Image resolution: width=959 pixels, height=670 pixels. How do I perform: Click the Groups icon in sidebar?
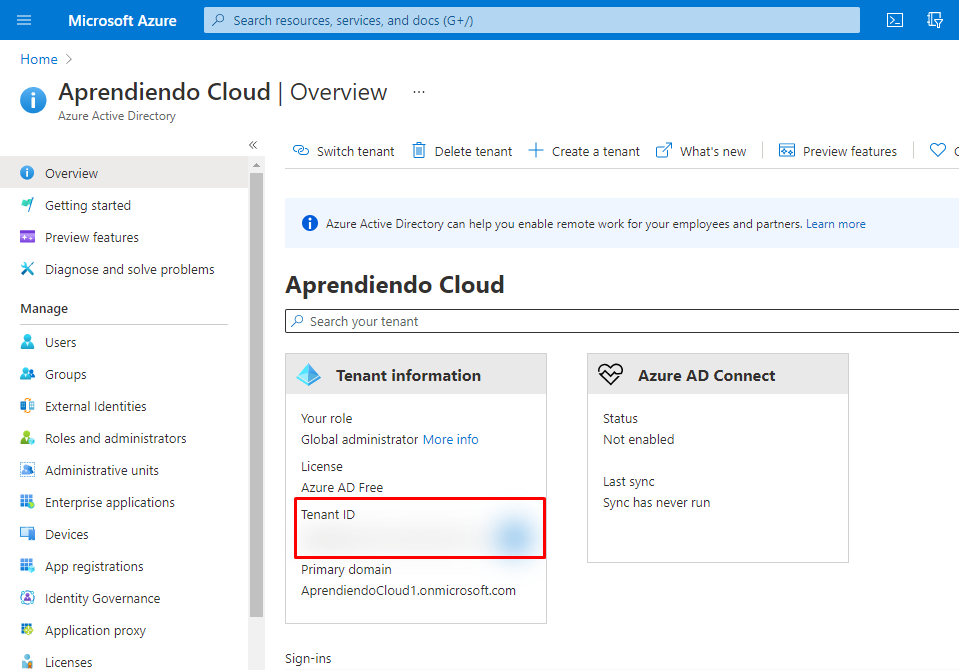click(27, 374)
